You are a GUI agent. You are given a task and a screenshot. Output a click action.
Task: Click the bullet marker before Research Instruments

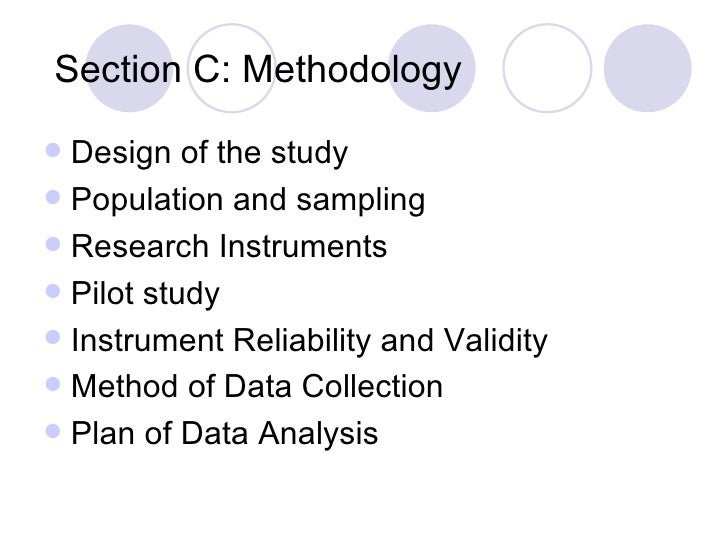[60, 246]
